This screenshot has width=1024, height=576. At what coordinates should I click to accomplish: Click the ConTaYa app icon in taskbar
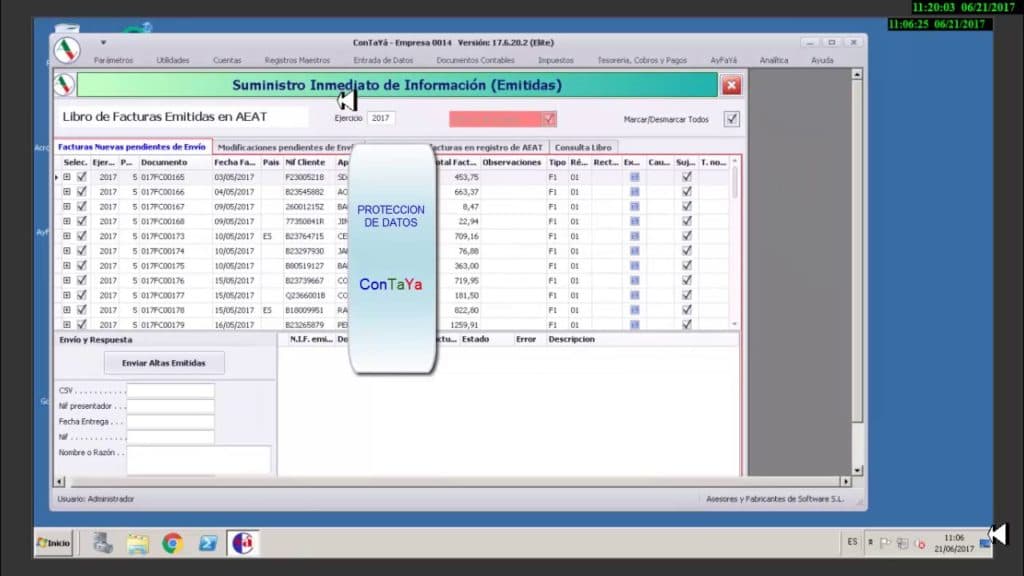(x=243, y=543)
